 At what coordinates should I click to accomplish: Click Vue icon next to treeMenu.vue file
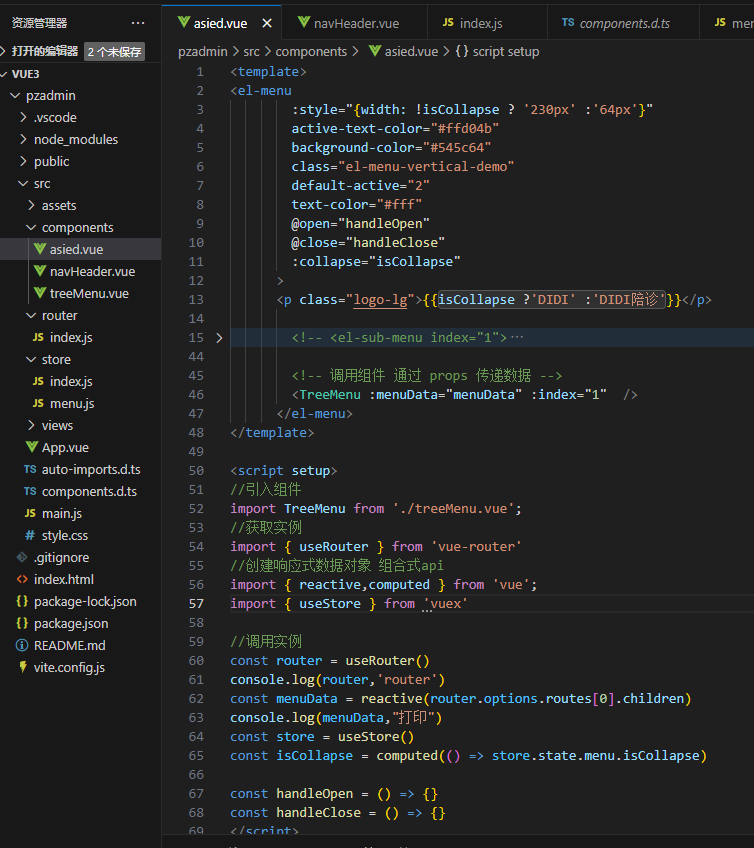(39, 293)
